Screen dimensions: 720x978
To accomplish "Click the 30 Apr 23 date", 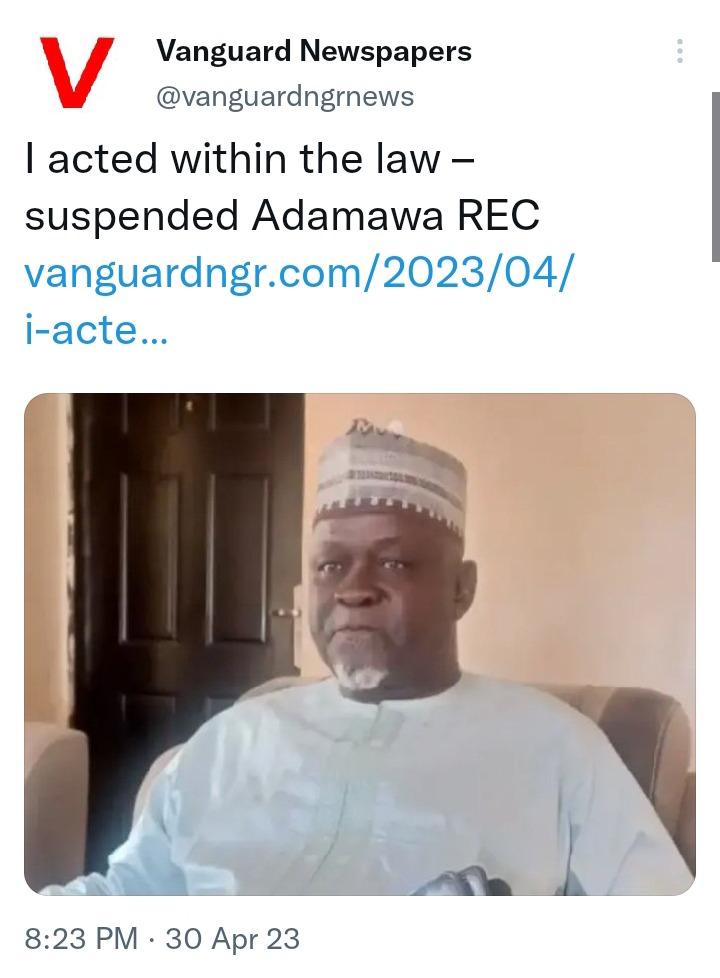I will [x=233, y=939].
